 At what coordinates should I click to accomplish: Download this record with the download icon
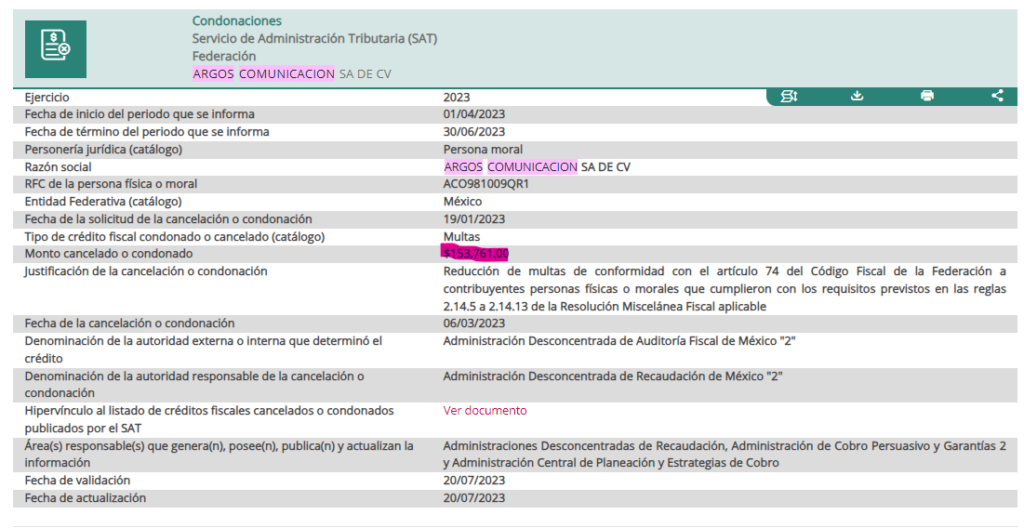(x=857, y=96)
